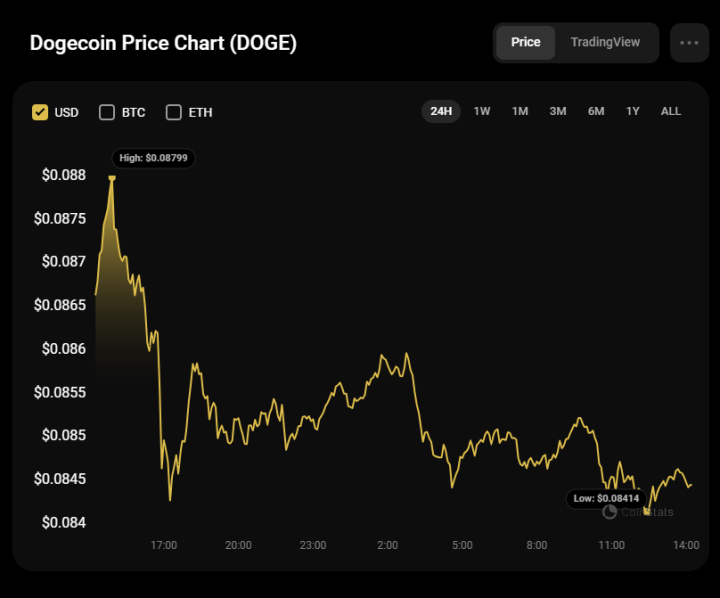Viewport: 720px width, 598px height.
Task: Select the Price tab
Action: pos(526,42)
